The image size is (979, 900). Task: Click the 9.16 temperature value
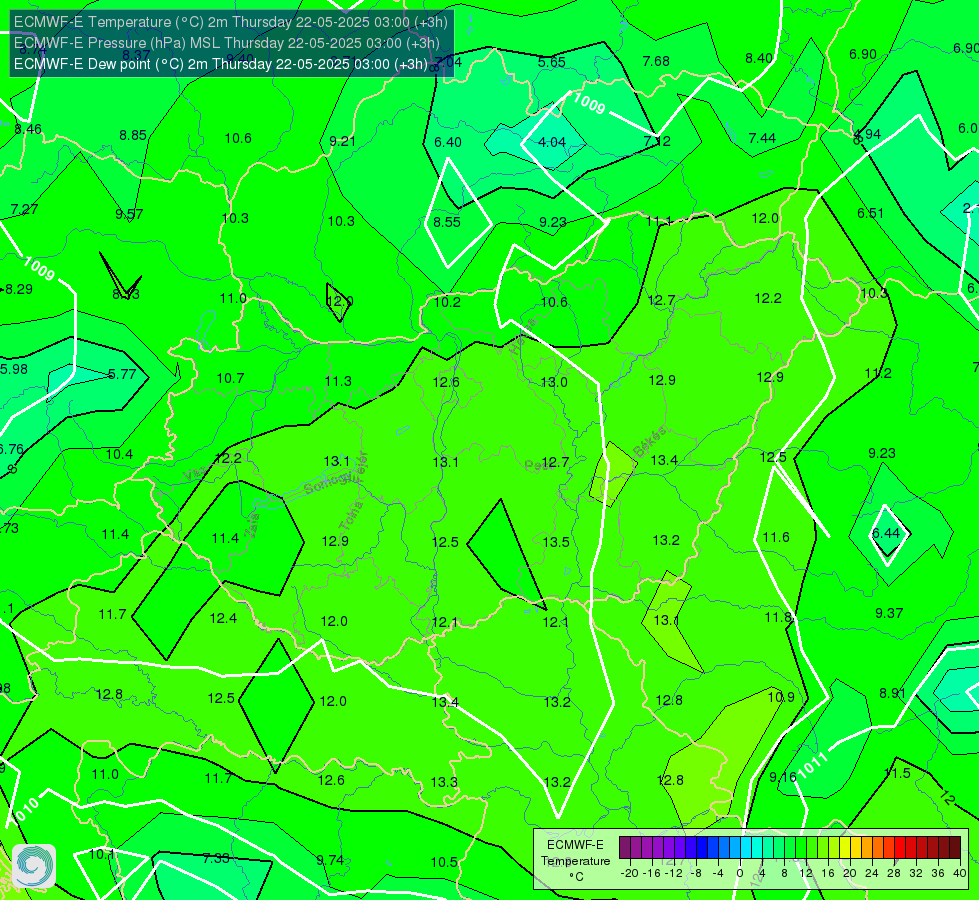tap(783, 777)
